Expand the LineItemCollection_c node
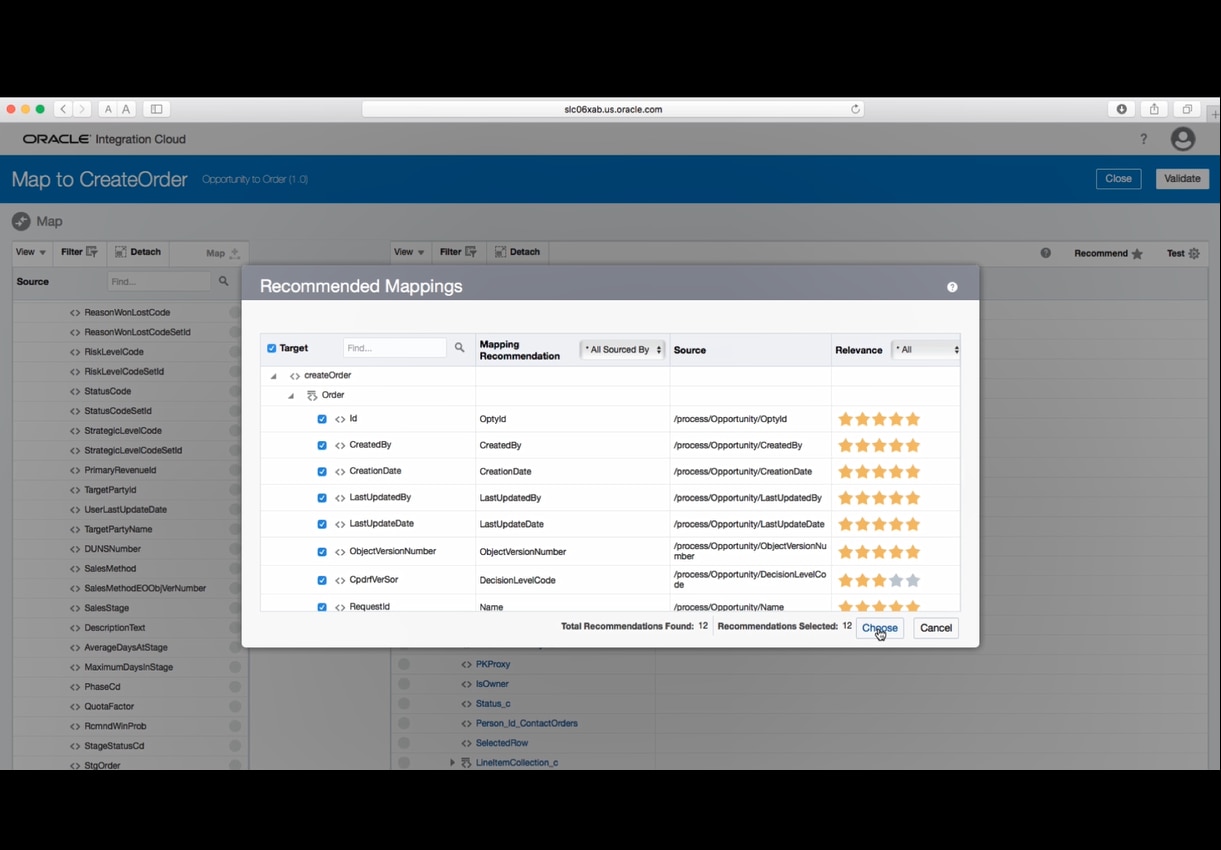This screenshot has height=850, width=1221. tap(452, 763)
